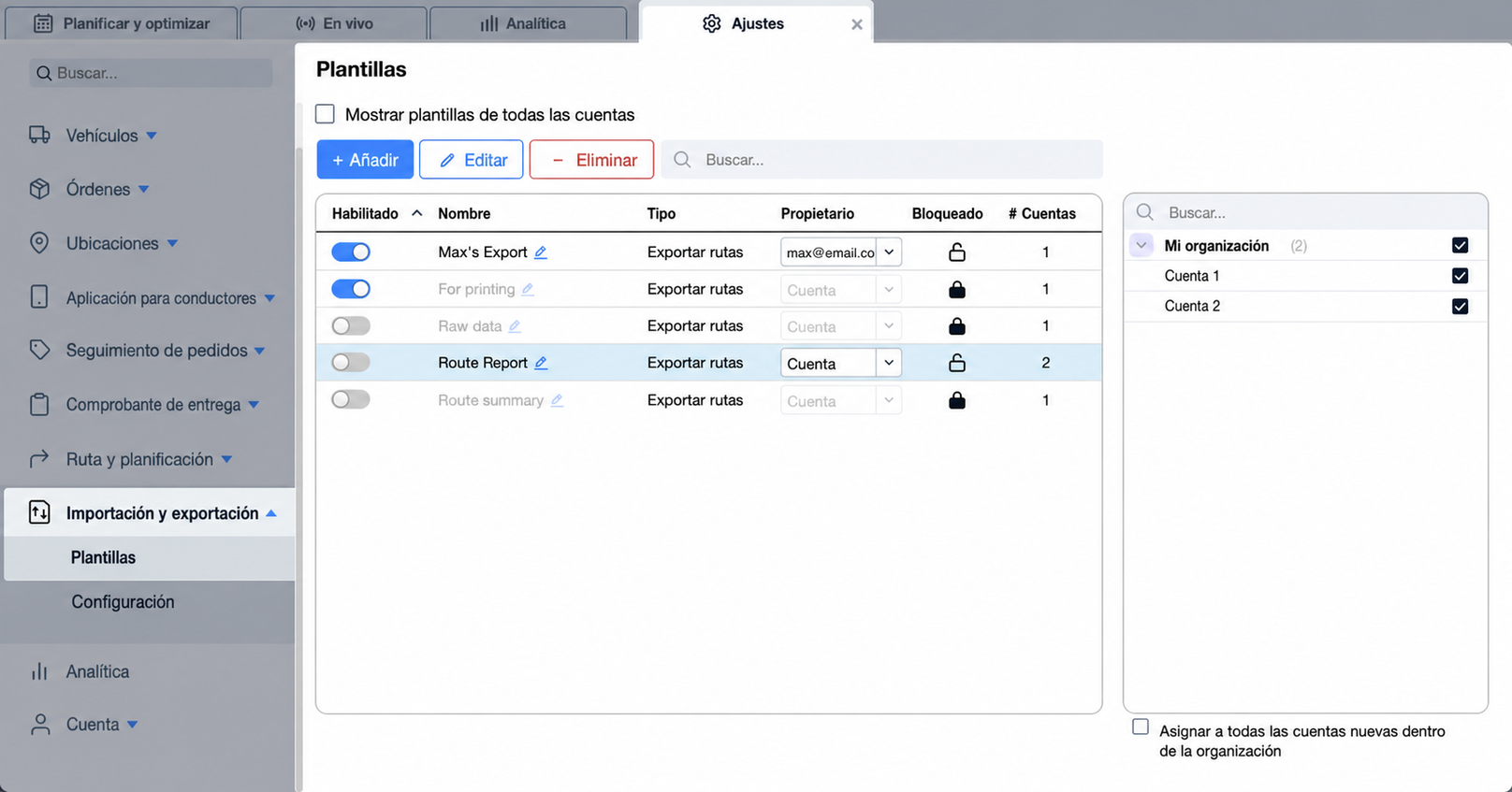Image resolution: width=1512 pixels, height=792 pixels.
Task: Click the Eliminar button
Action: [x=591, y=160]
